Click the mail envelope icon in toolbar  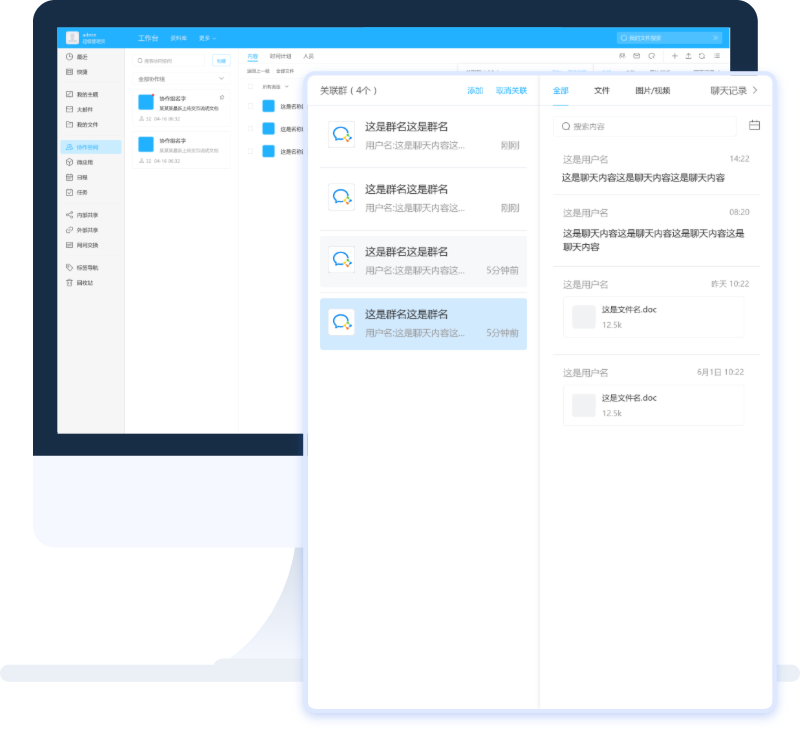pyautogui.click(x=636, y=56)
